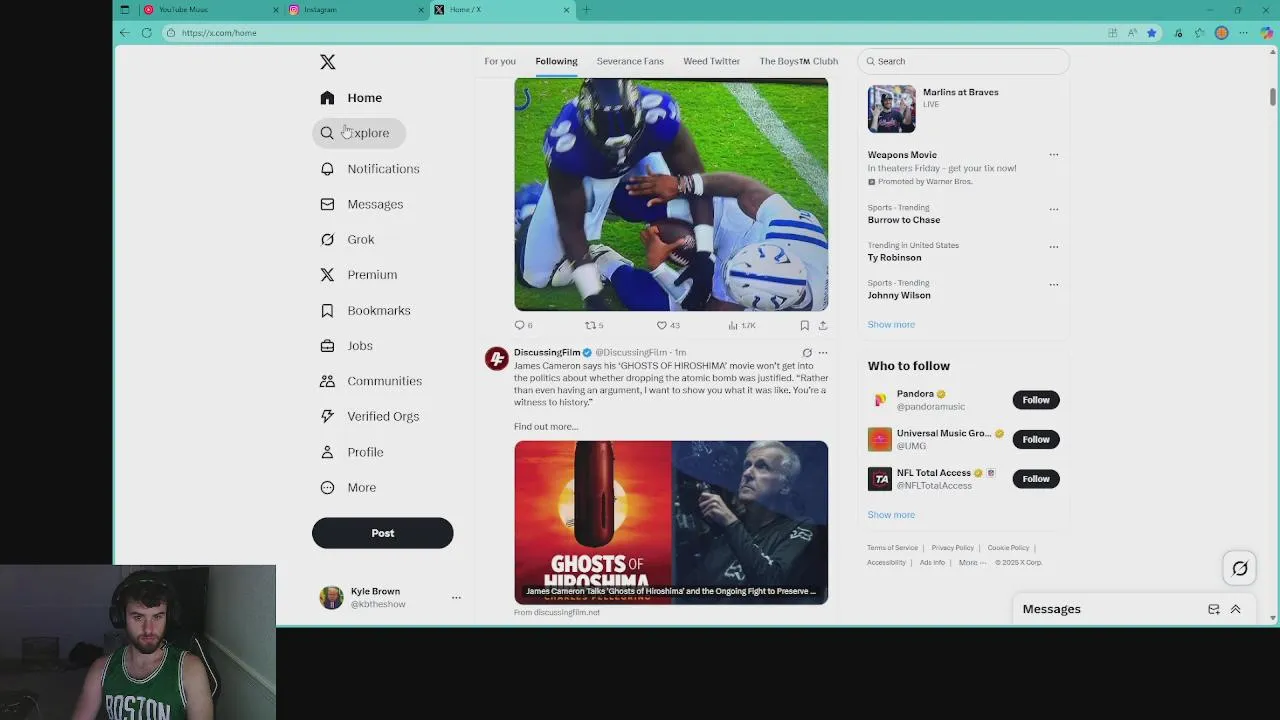The height and width of the screenshot is (720, 1280).
Task: Open the Ghosts of Hiroshima article card
Action: 671,522
